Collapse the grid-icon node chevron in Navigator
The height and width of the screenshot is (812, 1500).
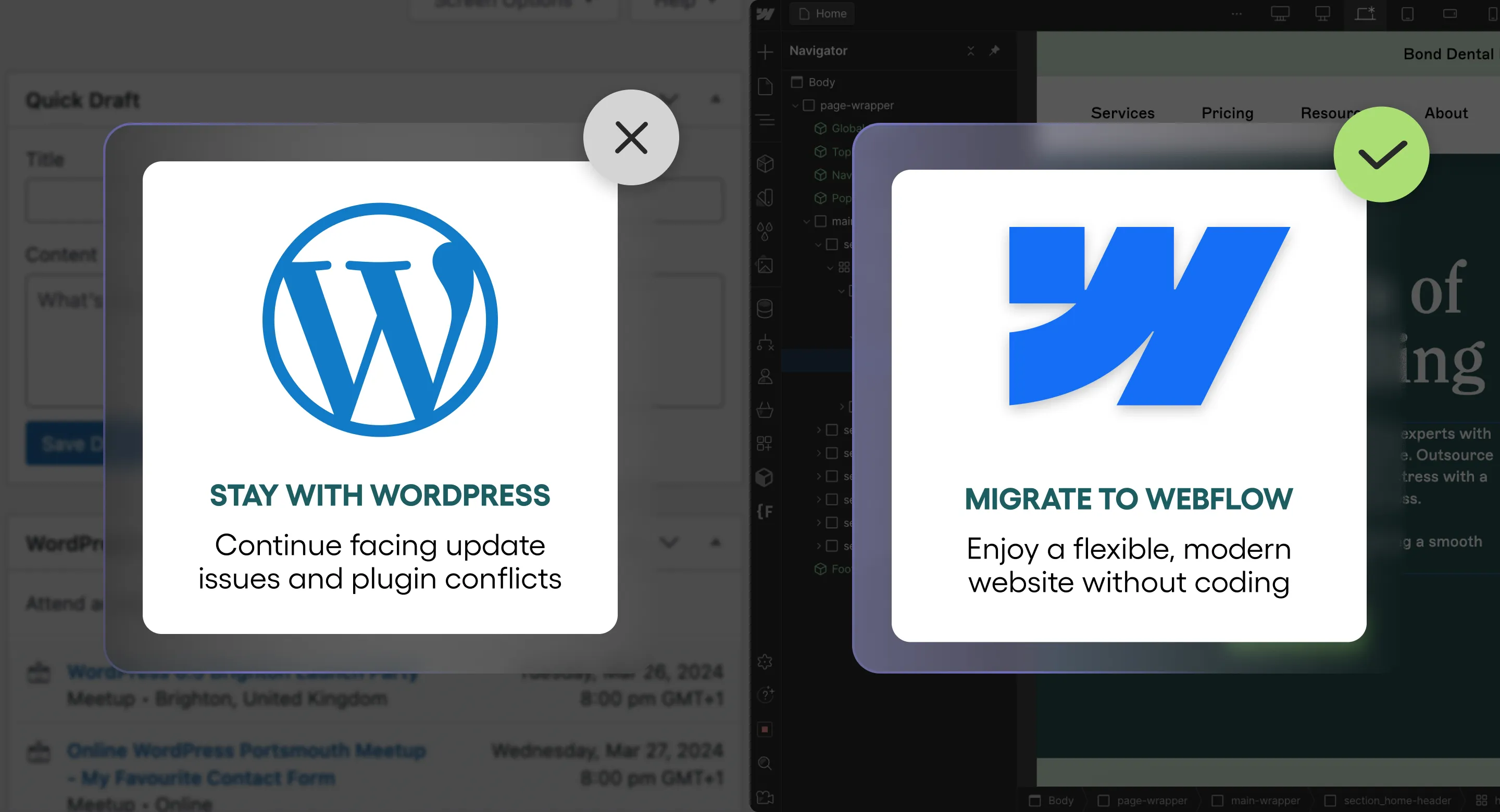(830, 268)
